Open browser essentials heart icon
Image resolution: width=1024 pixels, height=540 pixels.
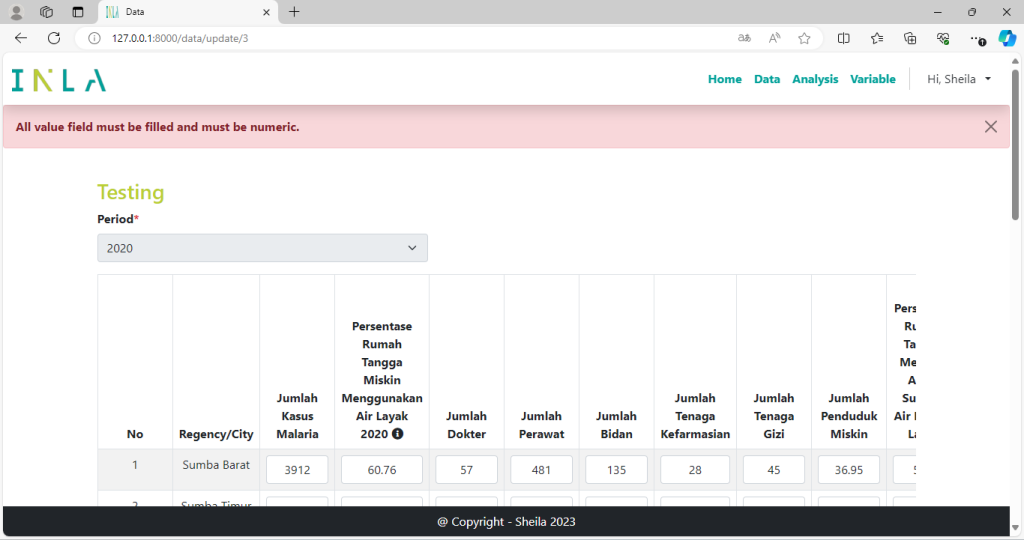(943, 38)
